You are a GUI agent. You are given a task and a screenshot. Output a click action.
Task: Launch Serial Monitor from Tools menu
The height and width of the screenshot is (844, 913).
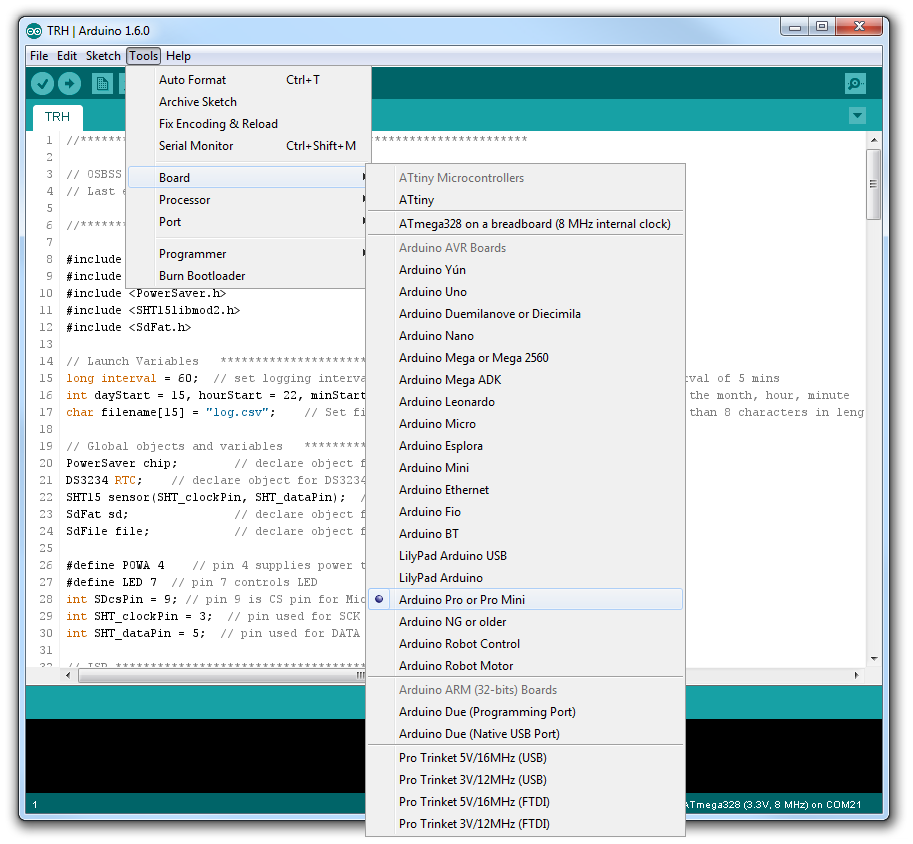(249, 146)
